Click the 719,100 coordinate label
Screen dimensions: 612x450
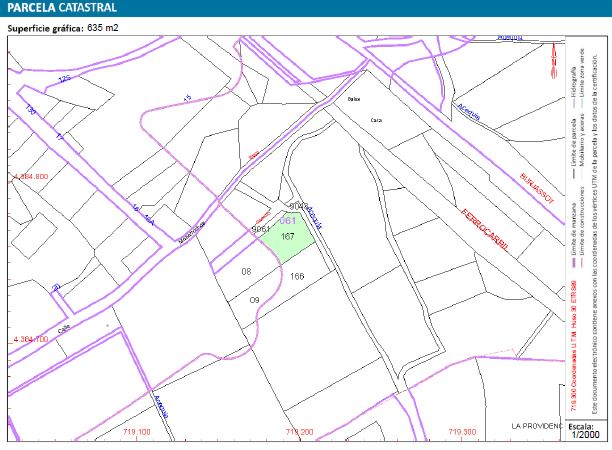[134, 432]
